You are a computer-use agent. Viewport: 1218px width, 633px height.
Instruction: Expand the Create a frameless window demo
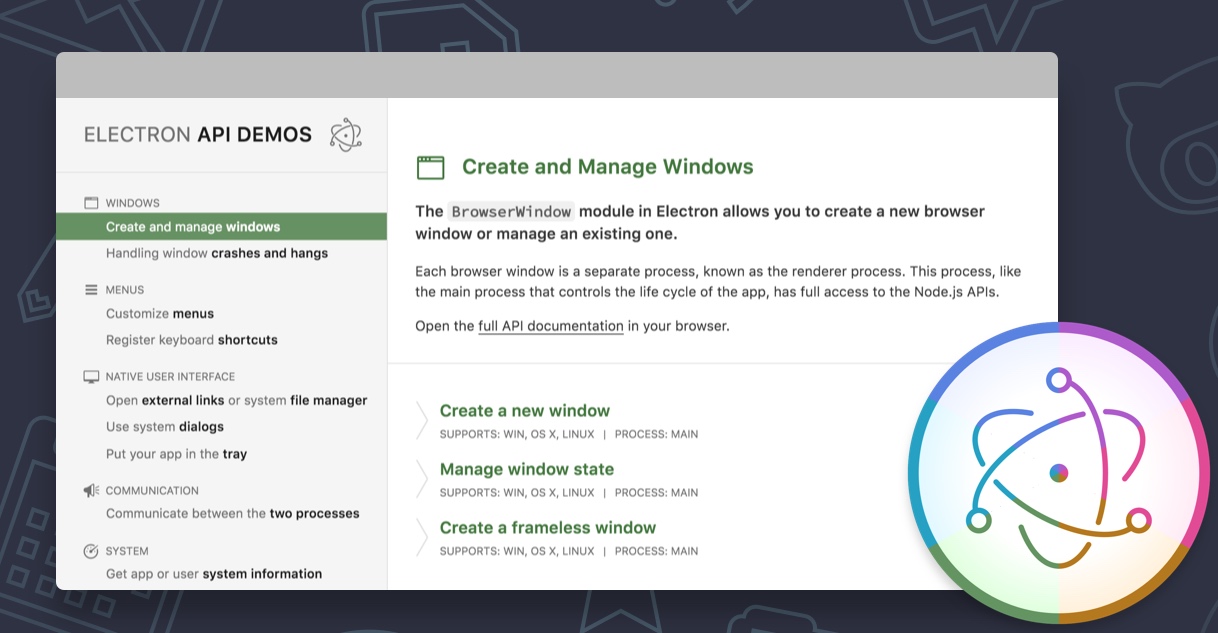[x=548, y=528]
